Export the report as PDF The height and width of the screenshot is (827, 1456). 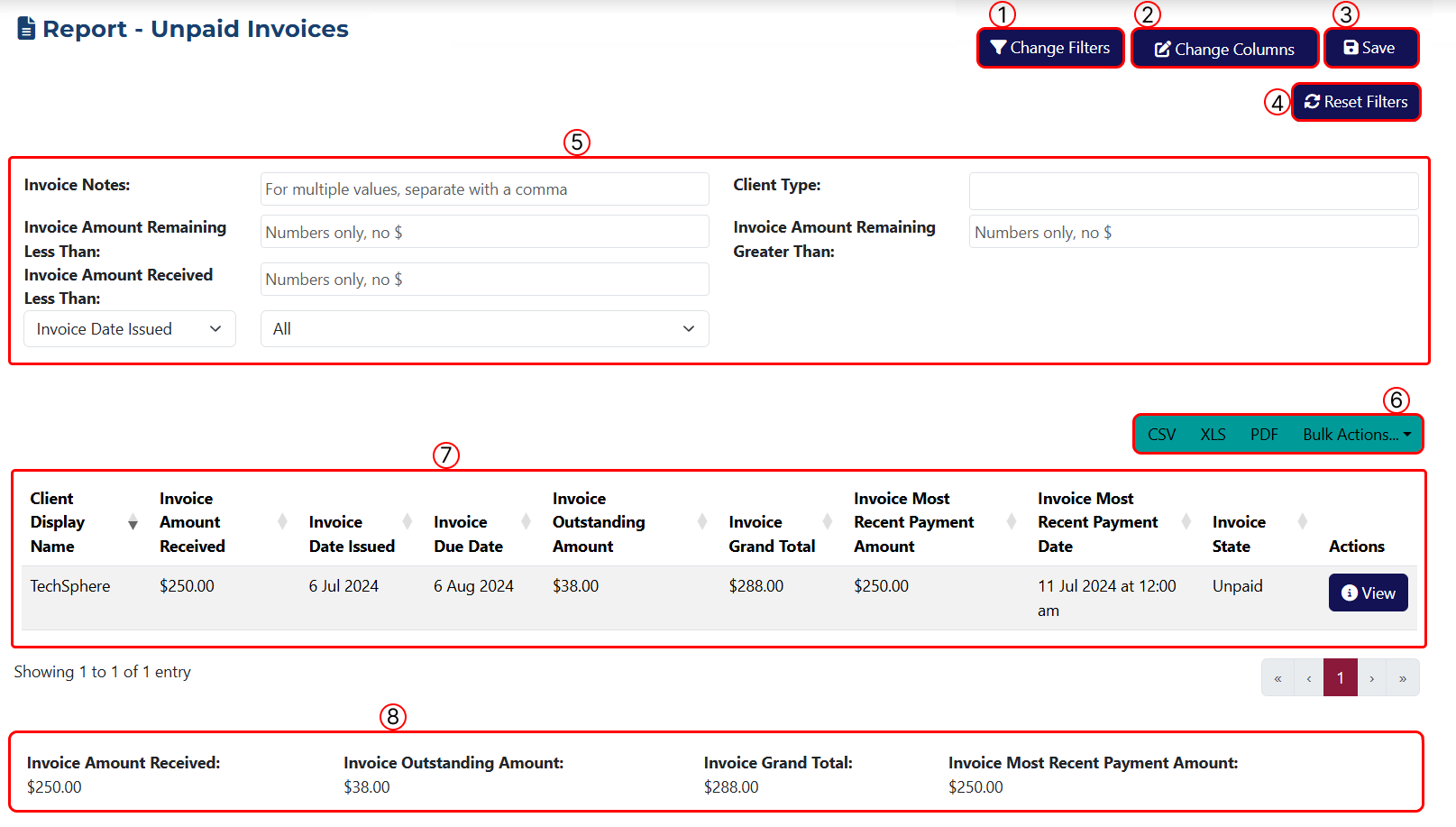coord(1264,434)
